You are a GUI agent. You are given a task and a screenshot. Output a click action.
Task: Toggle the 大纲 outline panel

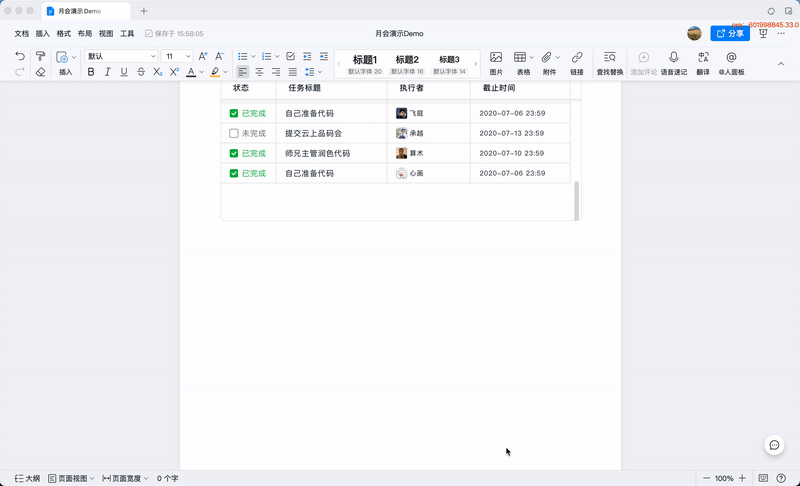[28, 478]
